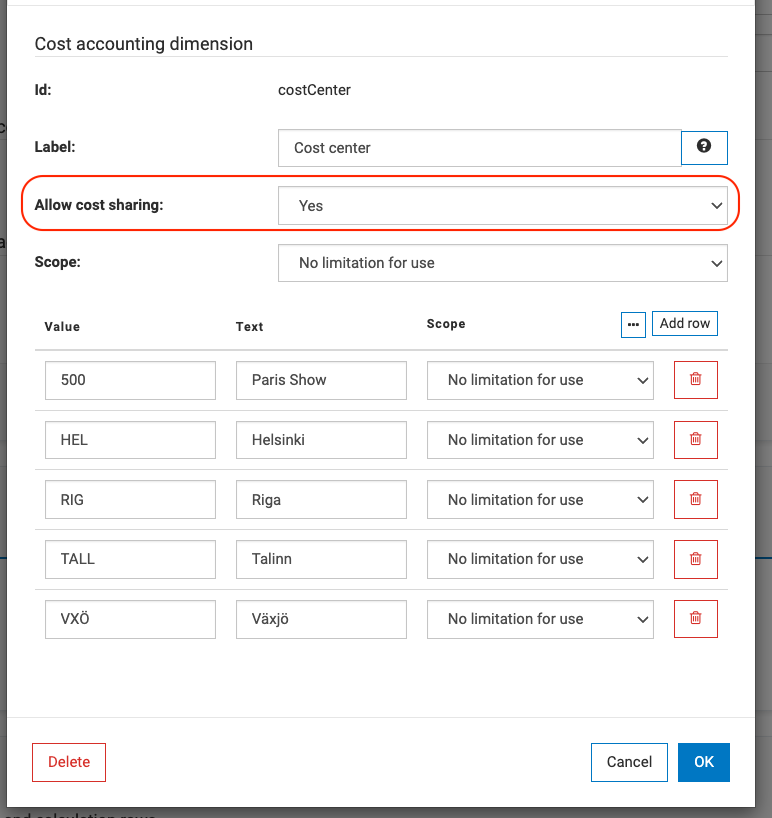Open Scope dropdown for Paris Show row

pos(540,380)
